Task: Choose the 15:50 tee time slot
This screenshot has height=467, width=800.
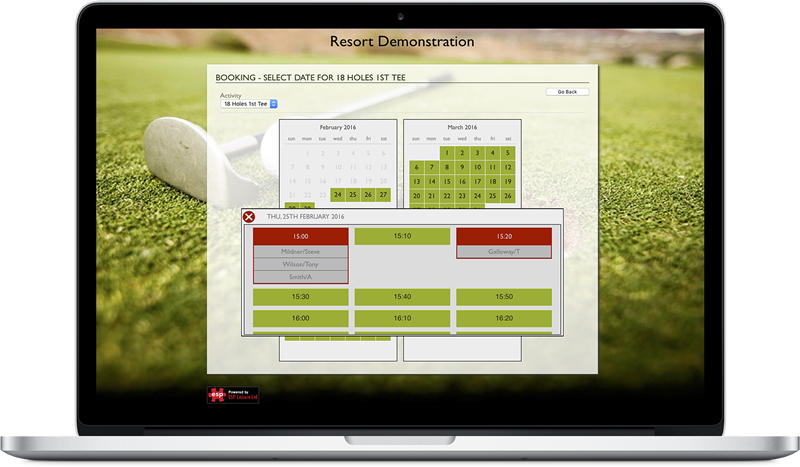Action: tap(504, 297)
